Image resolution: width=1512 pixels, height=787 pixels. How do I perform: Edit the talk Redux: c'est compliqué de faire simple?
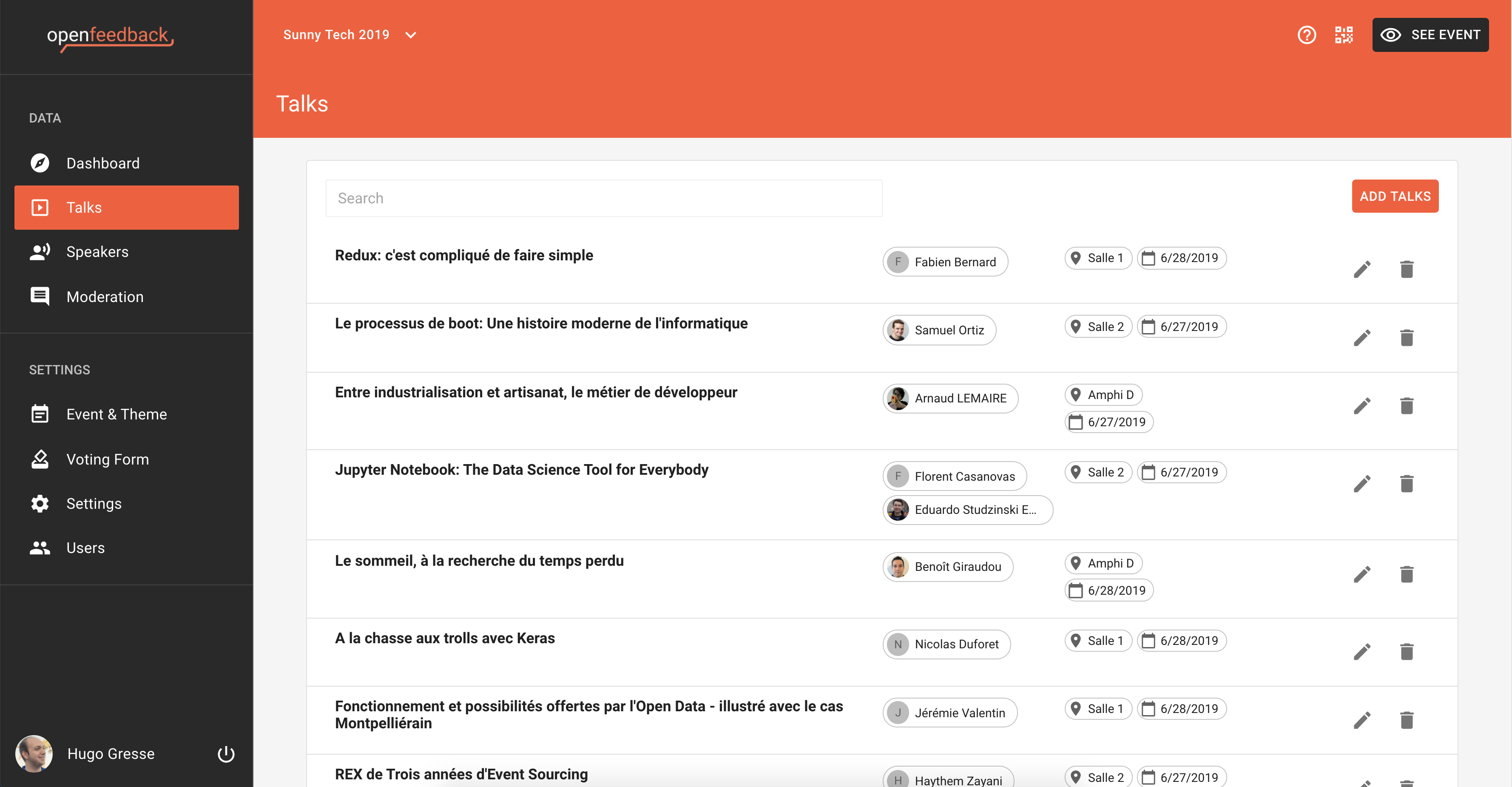coord(1363,268)
